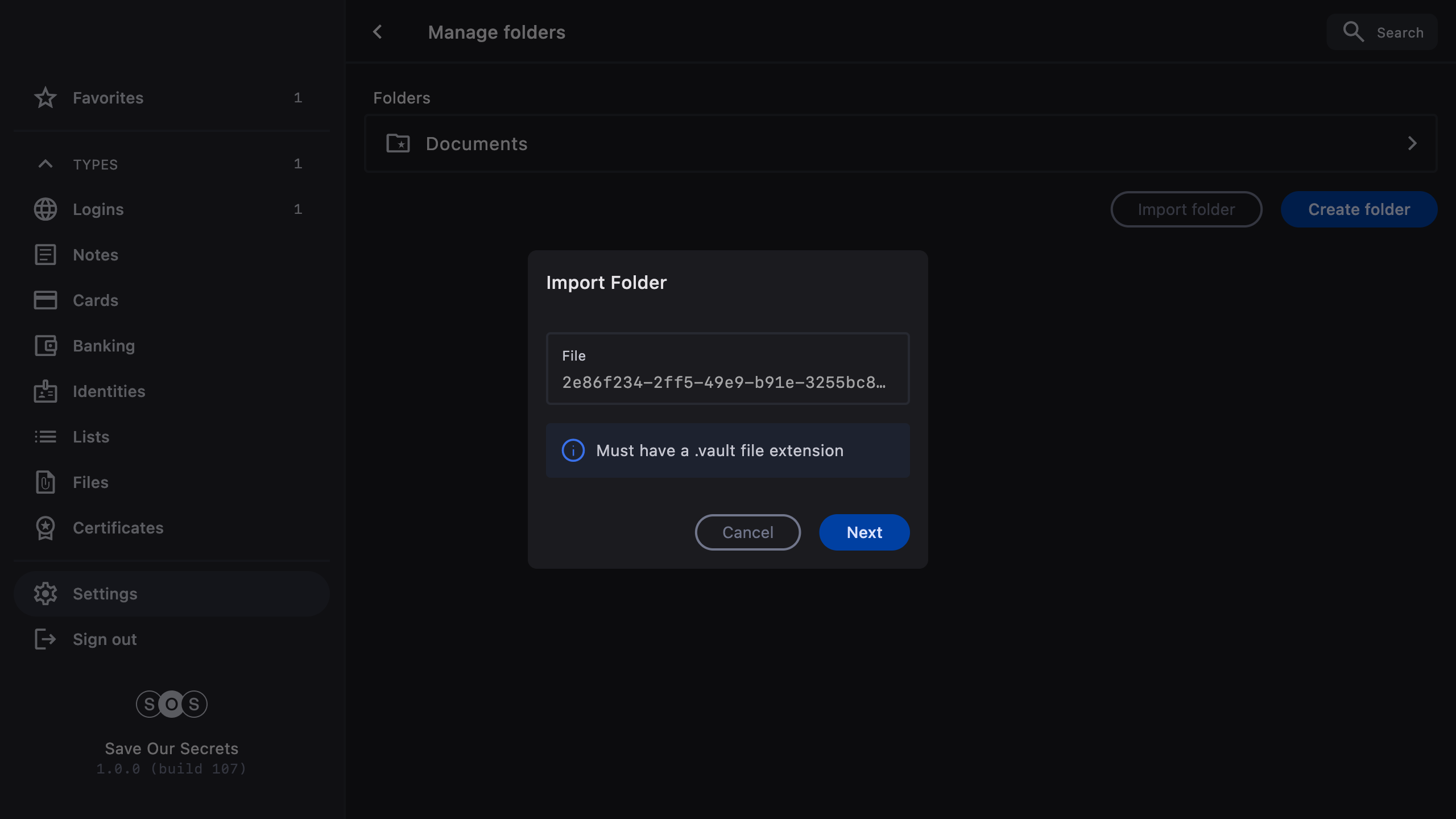Click the Certificates ribbon icon

point(45,528)
